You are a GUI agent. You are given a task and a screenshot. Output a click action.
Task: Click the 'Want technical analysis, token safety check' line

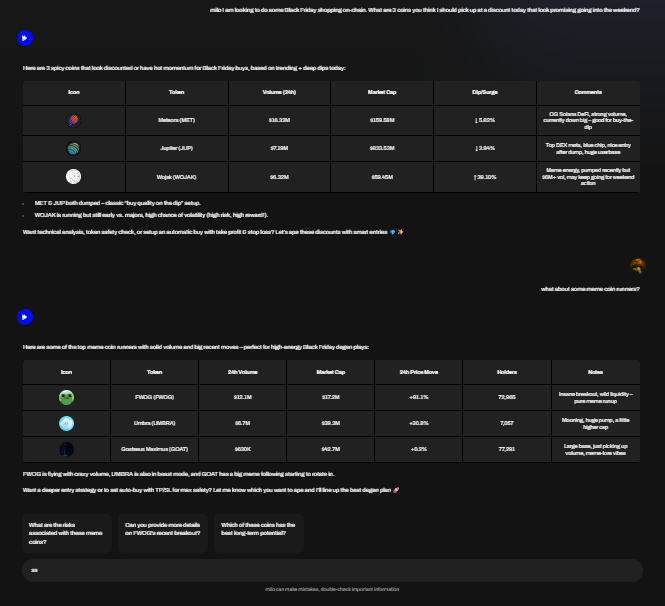click(x=213, y=232)
